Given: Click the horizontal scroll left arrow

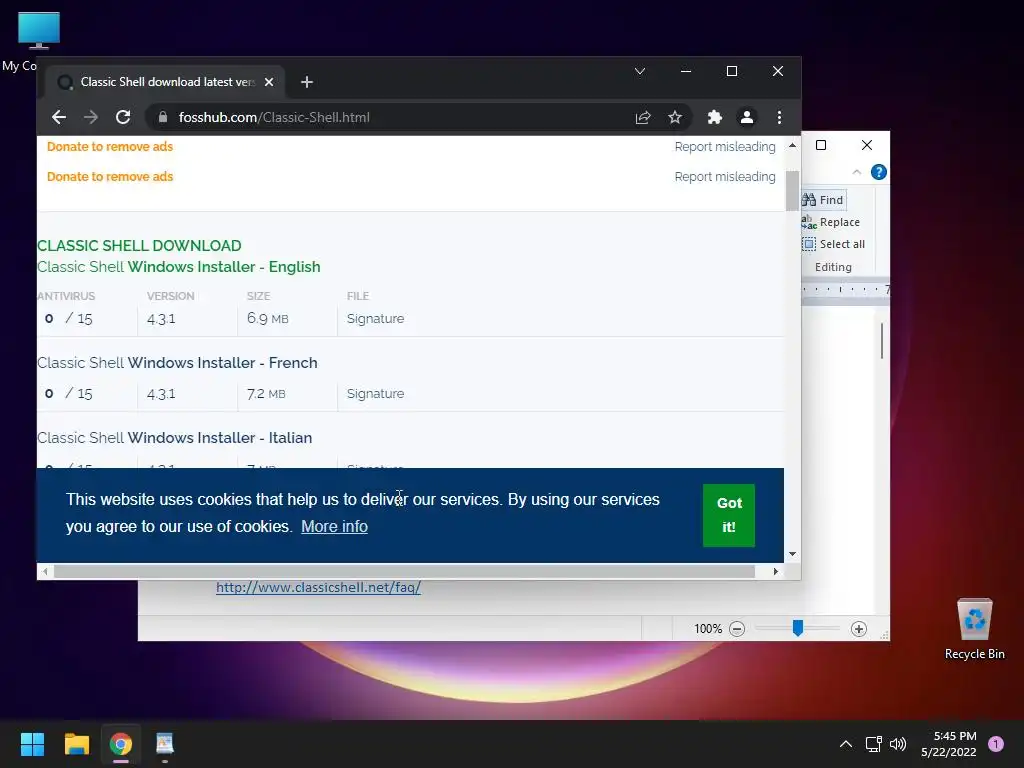Looking at the screenshot, I should pos(44,571).
